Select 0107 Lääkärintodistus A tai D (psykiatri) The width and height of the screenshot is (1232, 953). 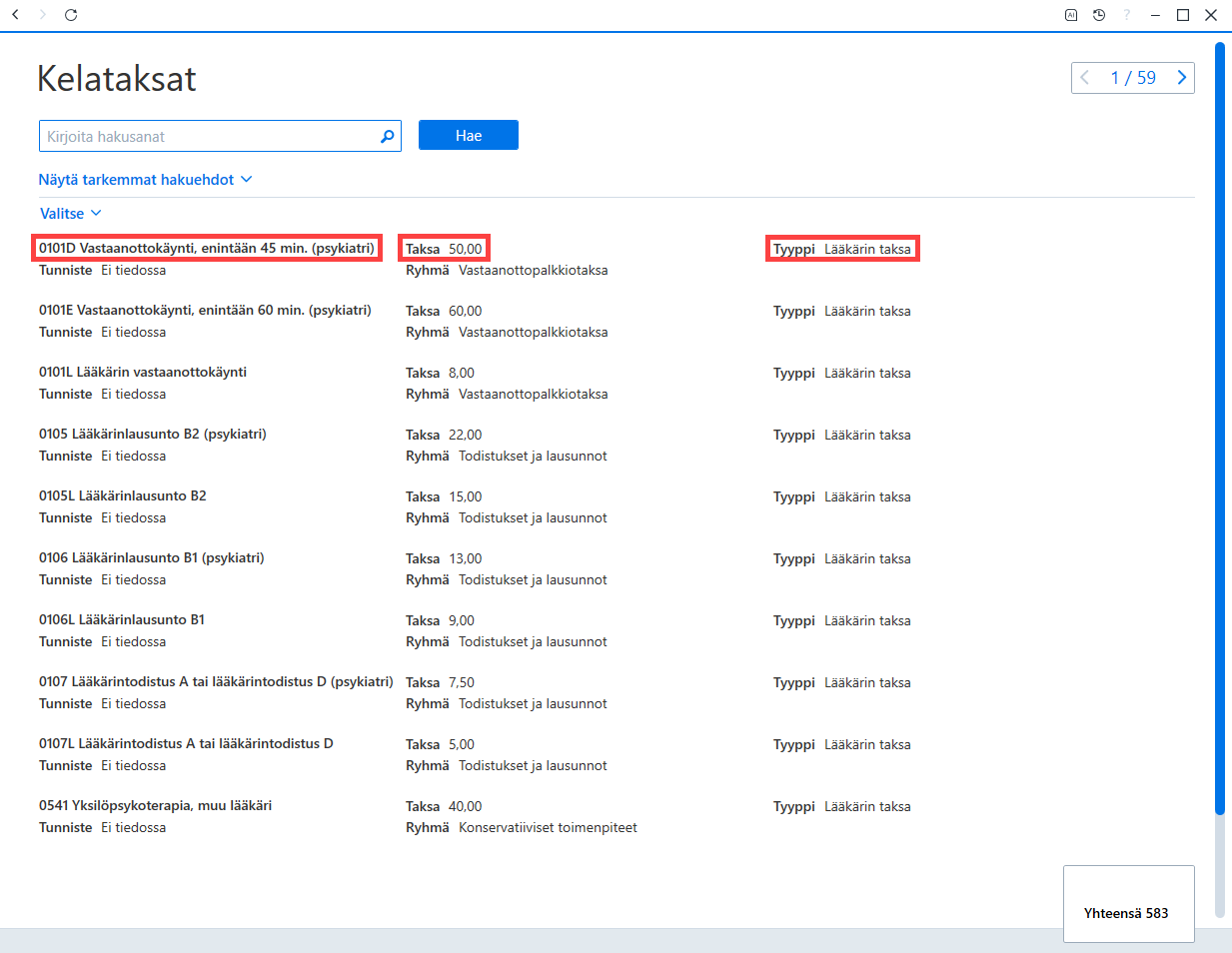pos(216,682)
